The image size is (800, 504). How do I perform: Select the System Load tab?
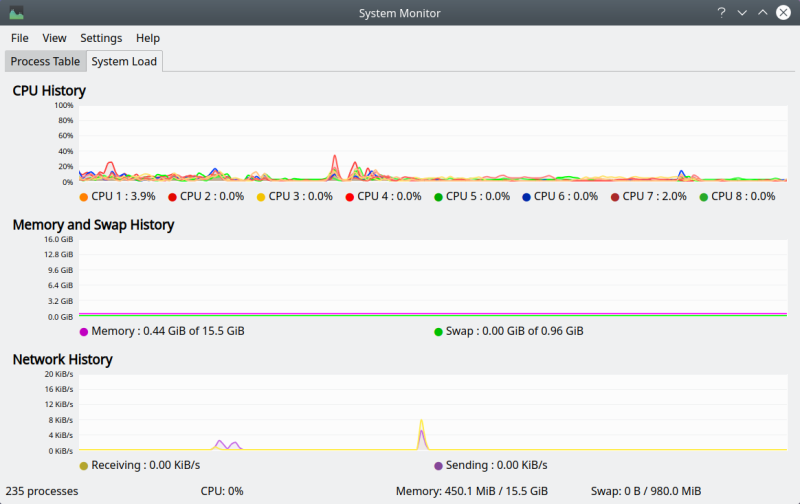coord(124,62)
